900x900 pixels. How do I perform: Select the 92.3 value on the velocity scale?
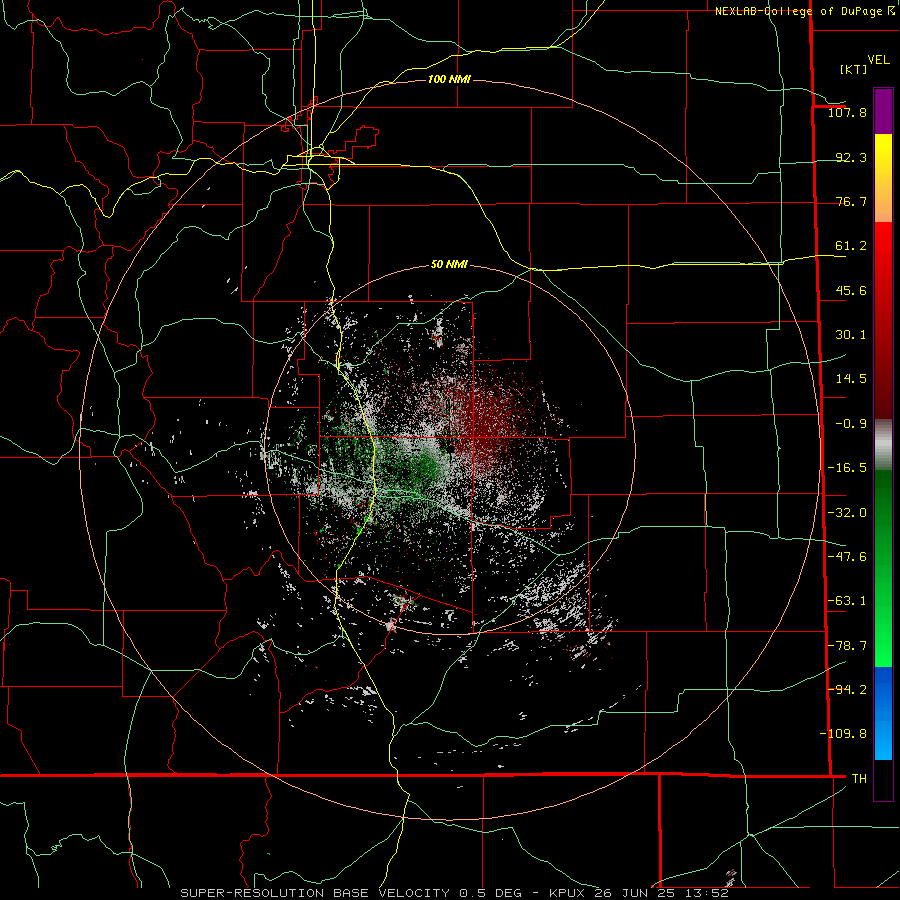851,157
